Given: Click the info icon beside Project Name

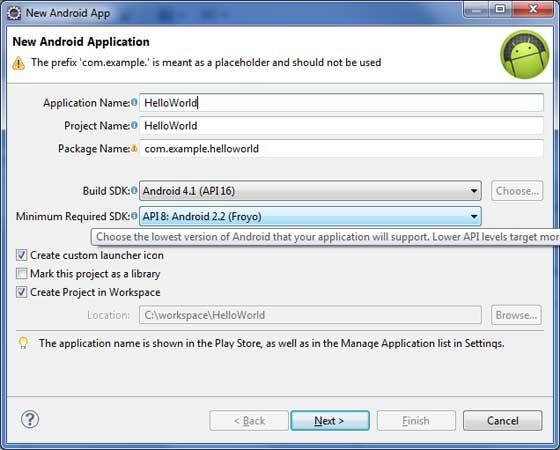Looking at the screenshot, I should point(134,125).
